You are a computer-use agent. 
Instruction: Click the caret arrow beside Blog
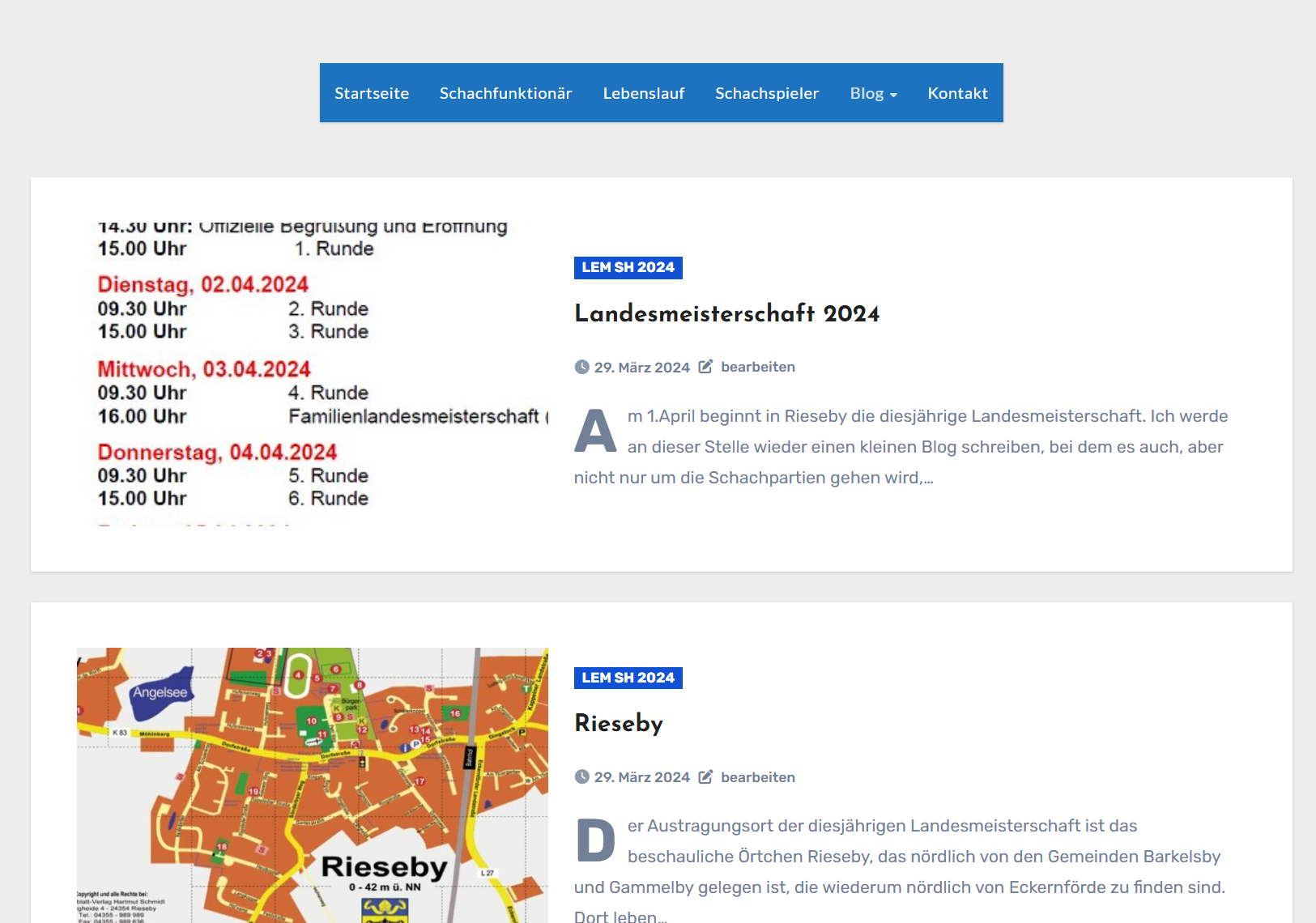(x=893, y=95)
